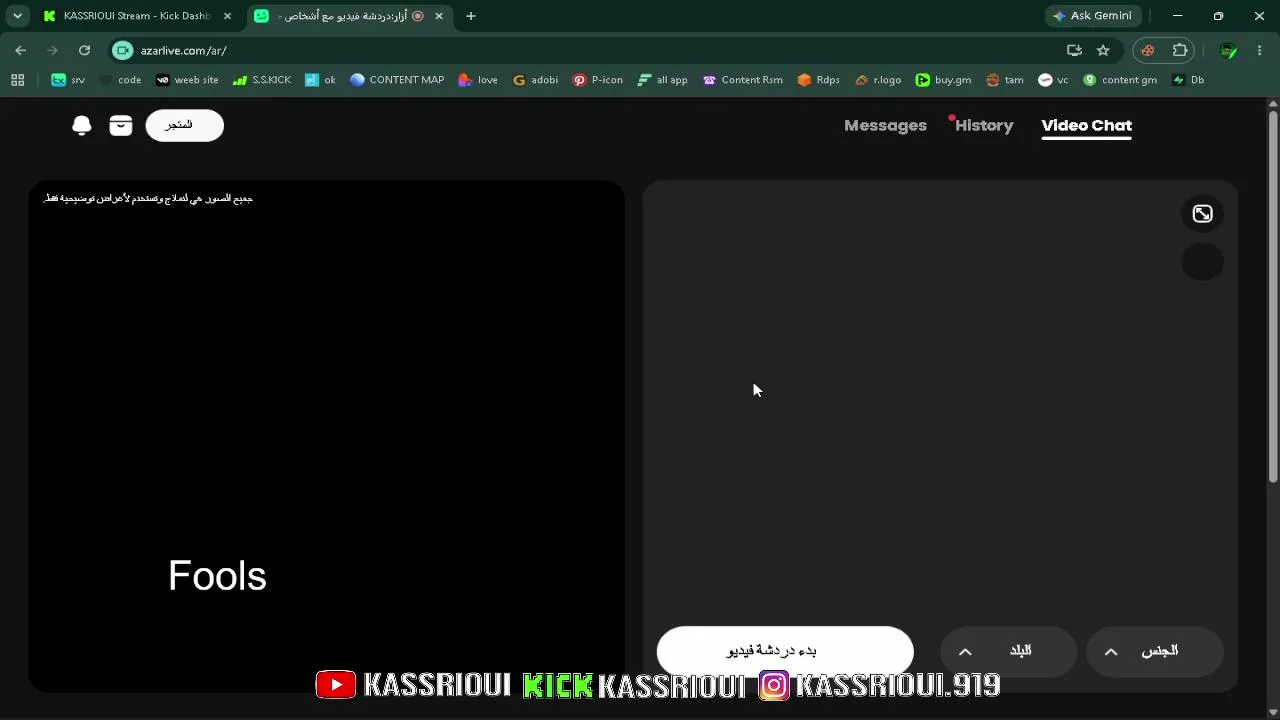Close the Azar video chat tab

coord(438,16)
